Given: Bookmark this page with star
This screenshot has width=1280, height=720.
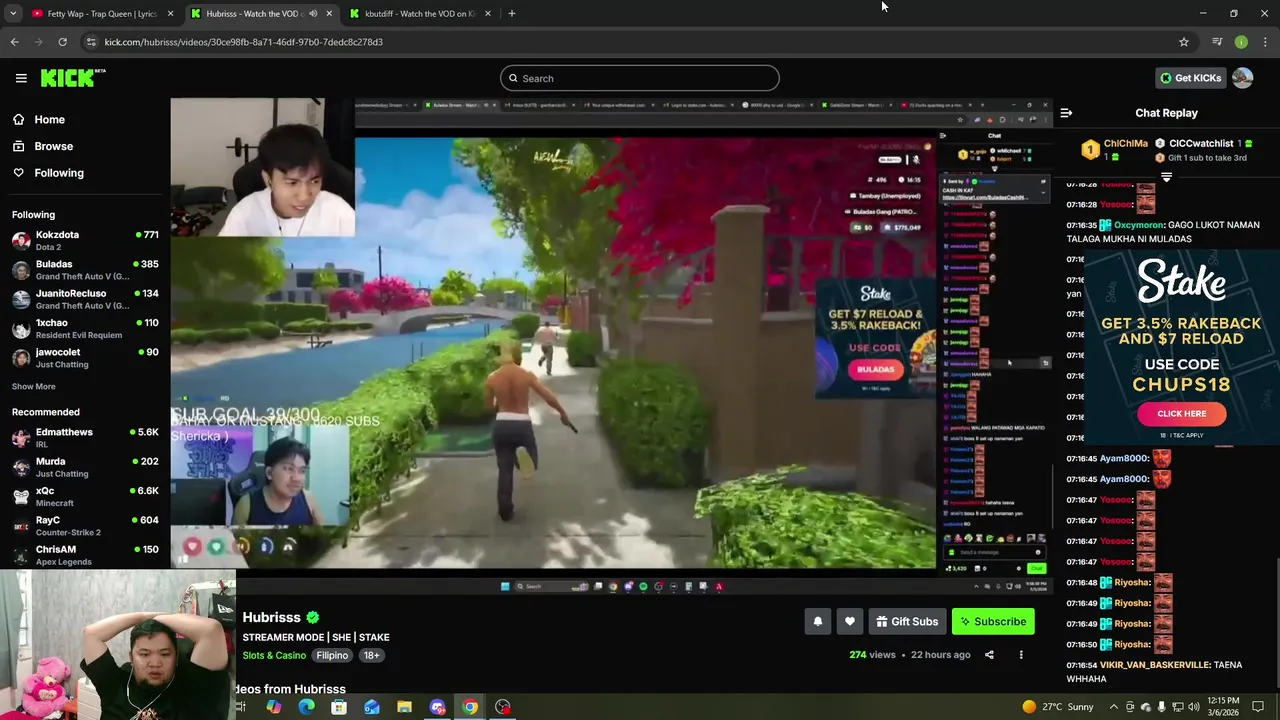Looking at the screenshot, I should tap(1184, 42).
